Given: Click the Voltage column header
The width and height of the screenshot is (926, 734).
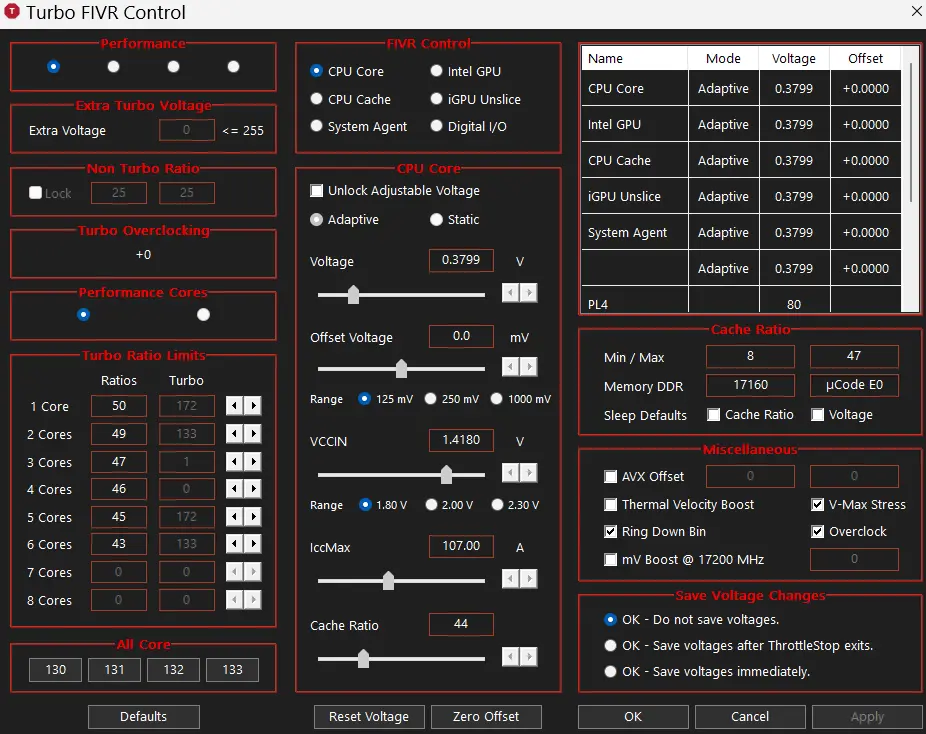Looking at the screenshot, I should (794, 58).
